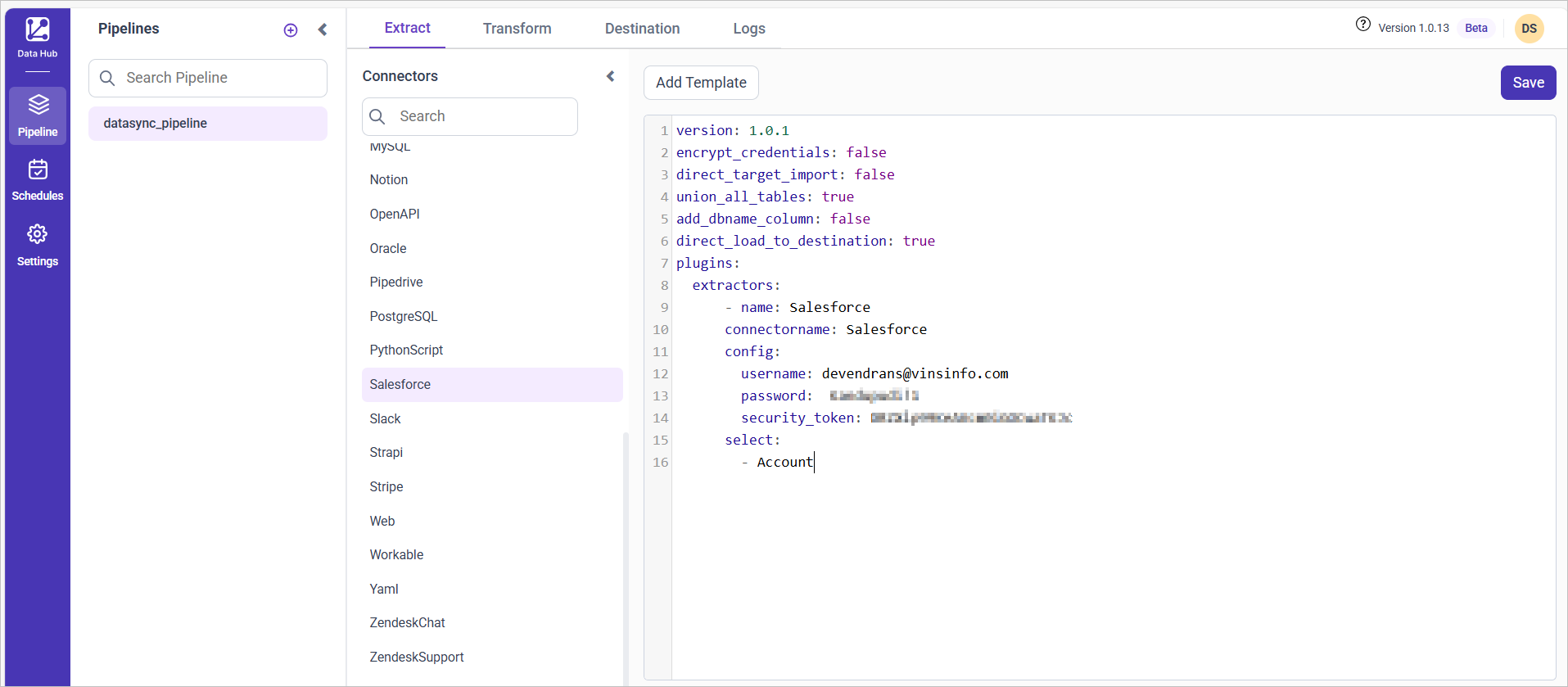Open the Schedules section in sidebar
Screen dimensions: 1568x687
pos(38,180)
